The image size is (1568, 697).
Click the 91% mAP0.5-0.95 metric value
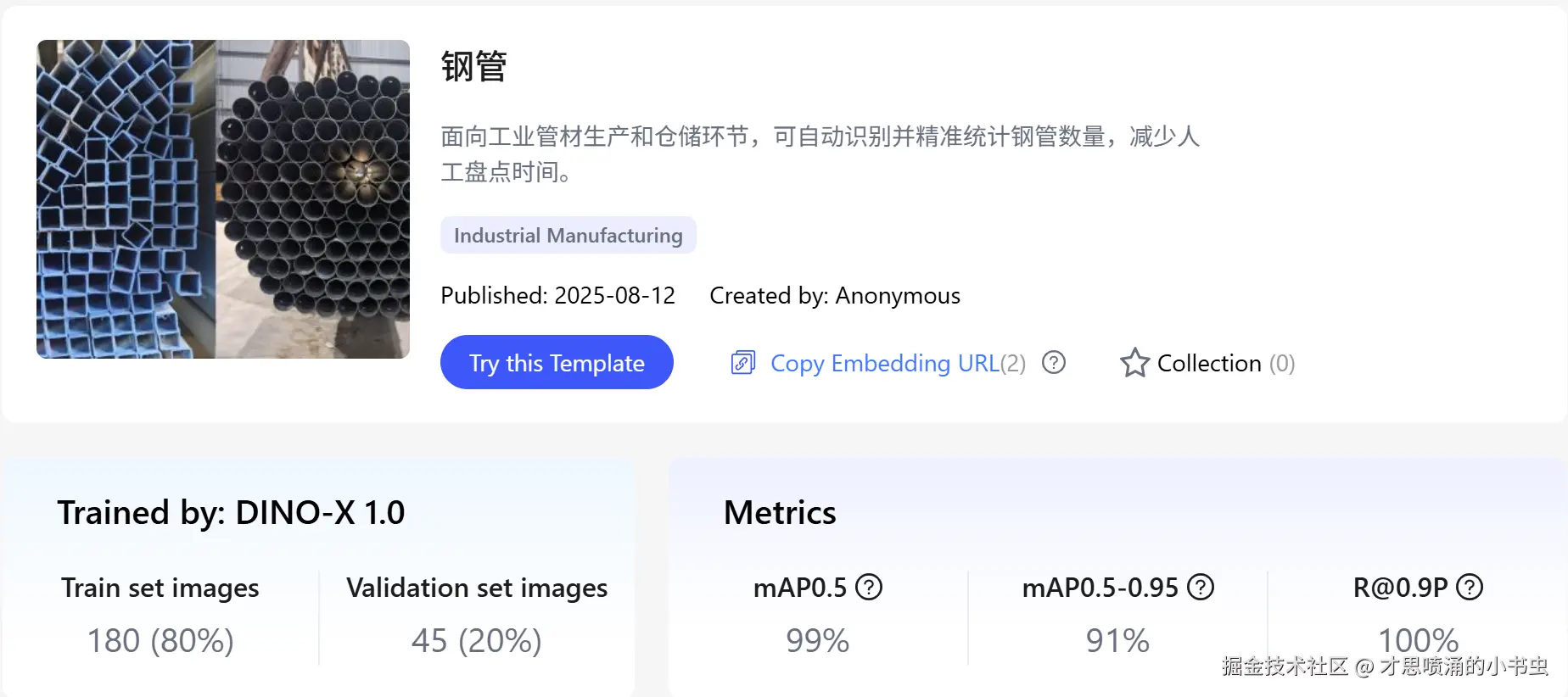[x=1117, y=640]
